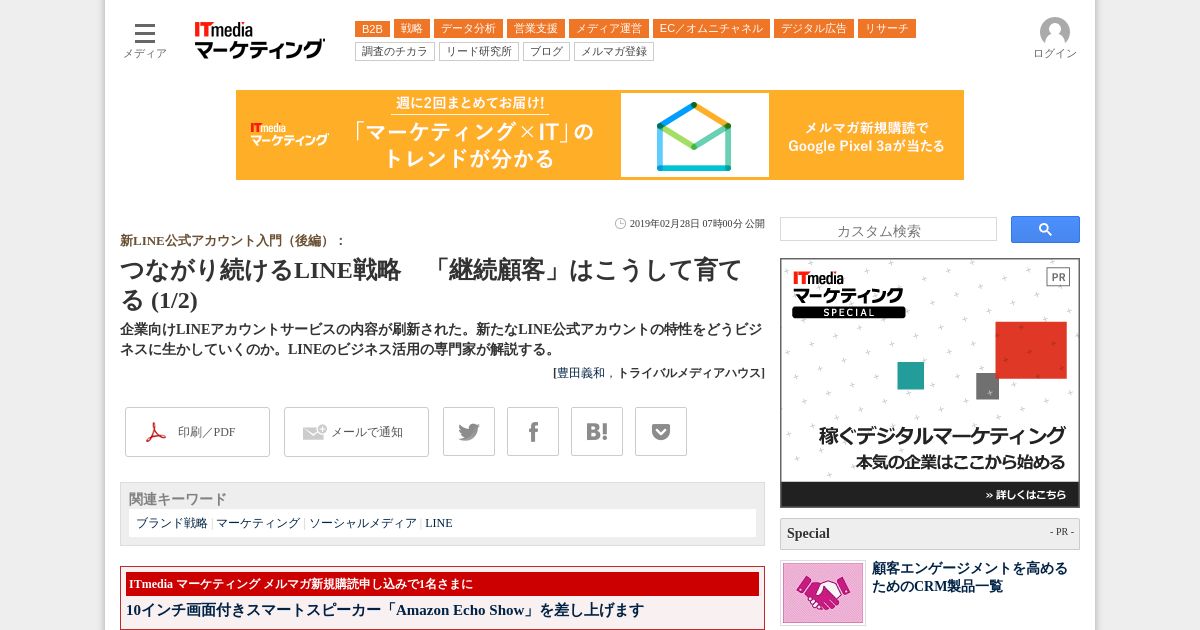The image size is (1200, 630).
Task: Click the red メルマガ新規購読申し込み banner heading
Action: point(442,584)
